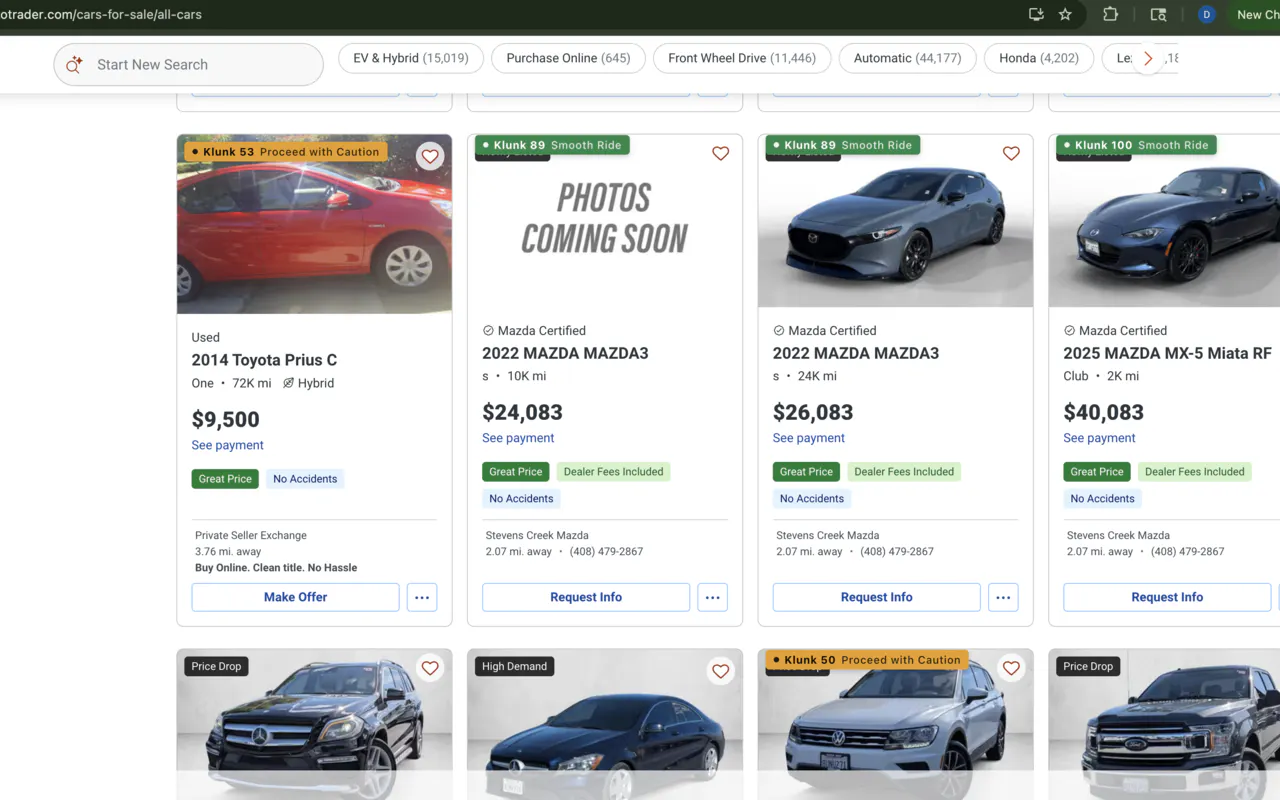Select the Front Wheel Drive filter chip

coord(742,58)
